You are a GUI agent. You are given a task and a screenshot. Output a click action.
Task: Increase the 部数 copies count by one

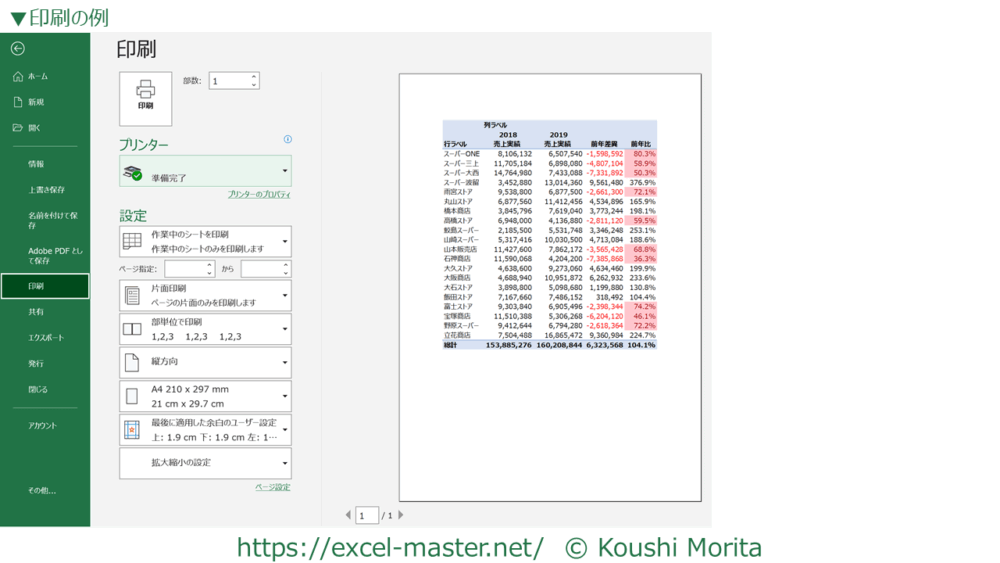pos(254,77)
